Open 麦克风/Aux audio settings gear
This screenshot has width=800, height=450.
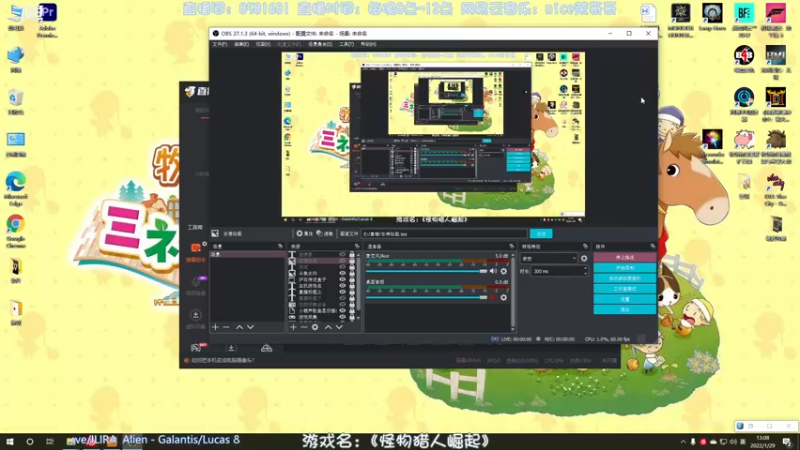[504, 271]
